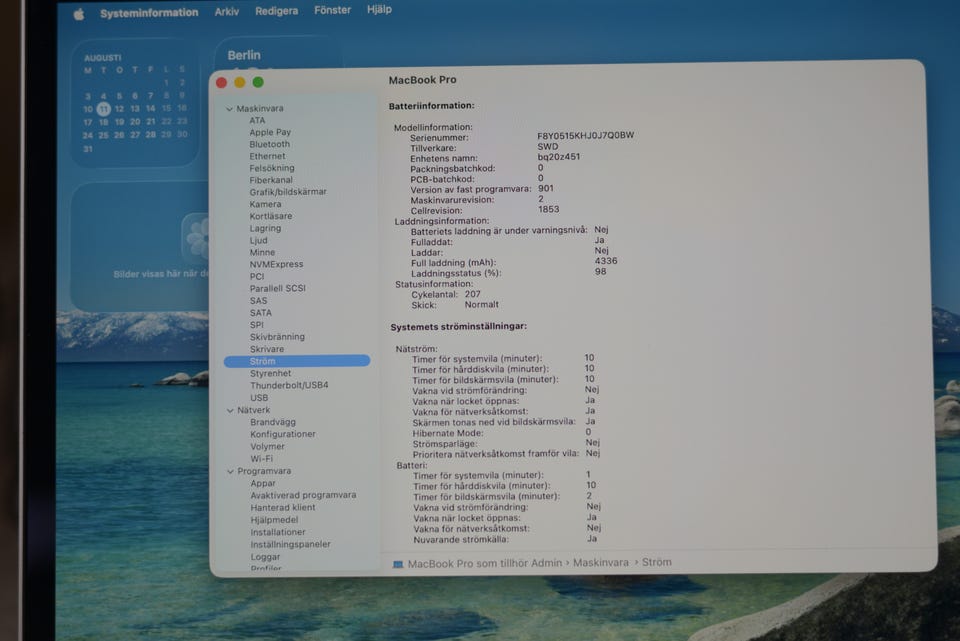Select ATA in sidebar

click(x=257, y=121)
